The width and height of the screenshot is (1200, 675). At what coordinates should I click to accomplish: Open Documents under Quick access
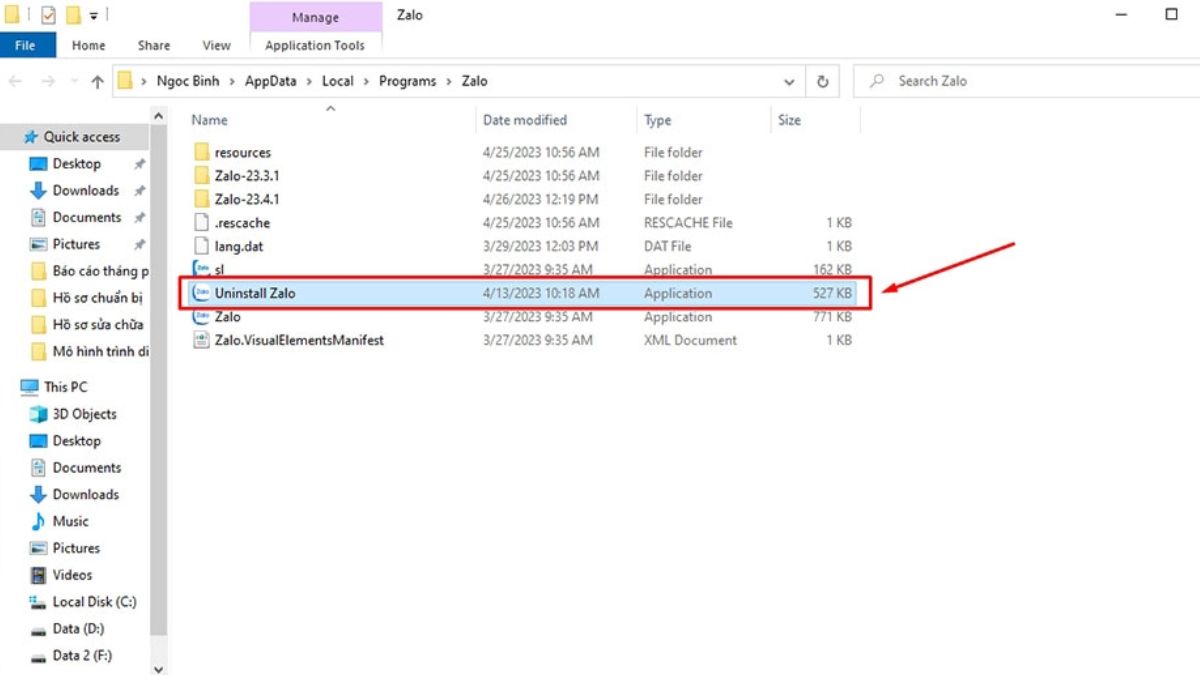coord(87,218)
